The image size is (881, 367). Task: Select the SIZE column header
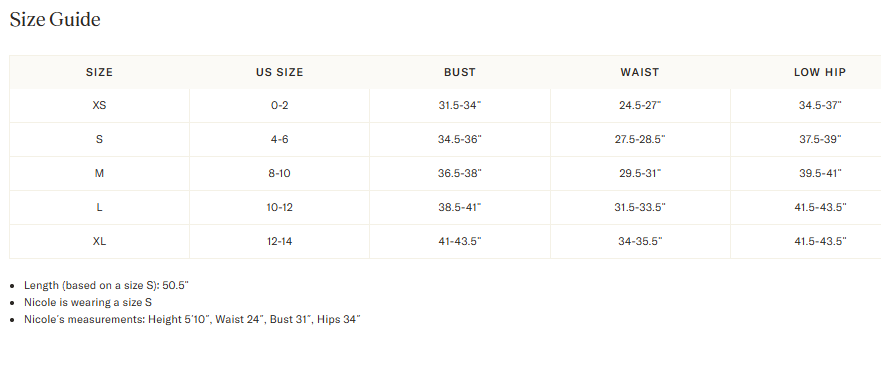click(99, 72)
